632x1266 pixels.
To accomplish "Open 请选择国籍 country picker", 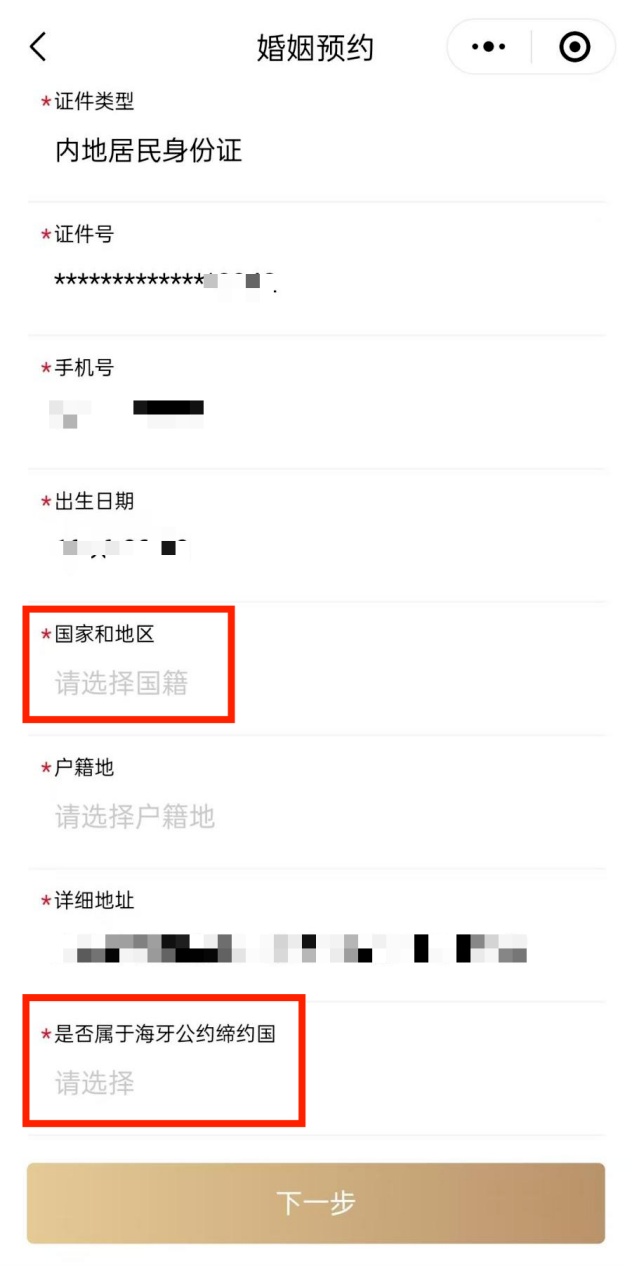I will (x=121, y=684).
